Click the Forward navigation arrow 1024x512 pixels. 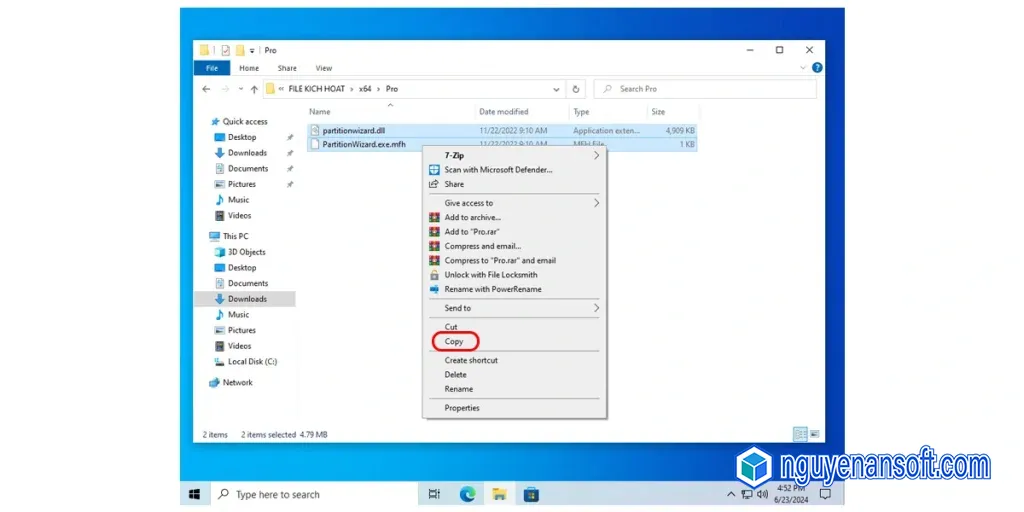point(225,89)
